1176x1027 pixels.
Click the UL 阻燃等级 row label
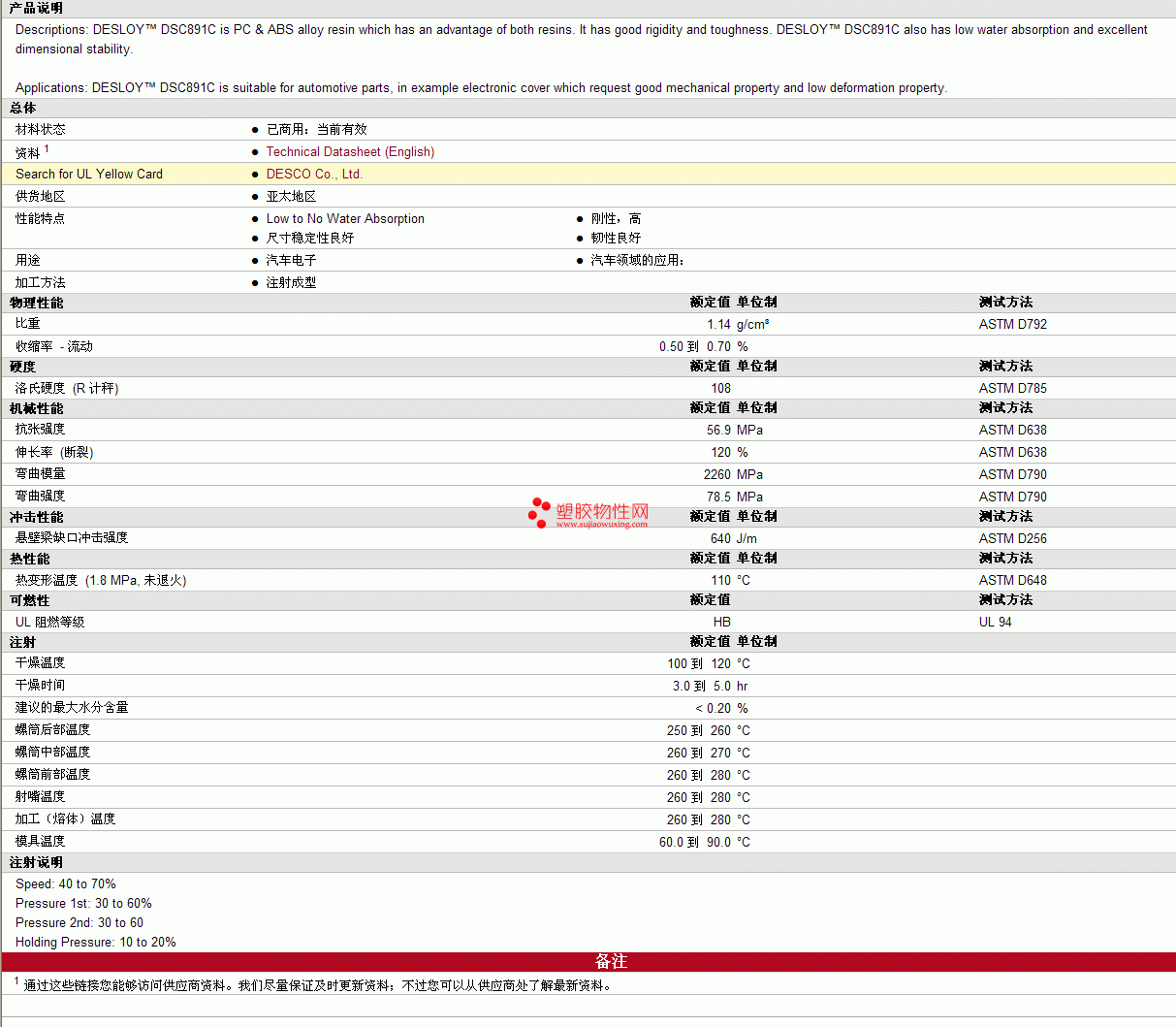[50, 622]
